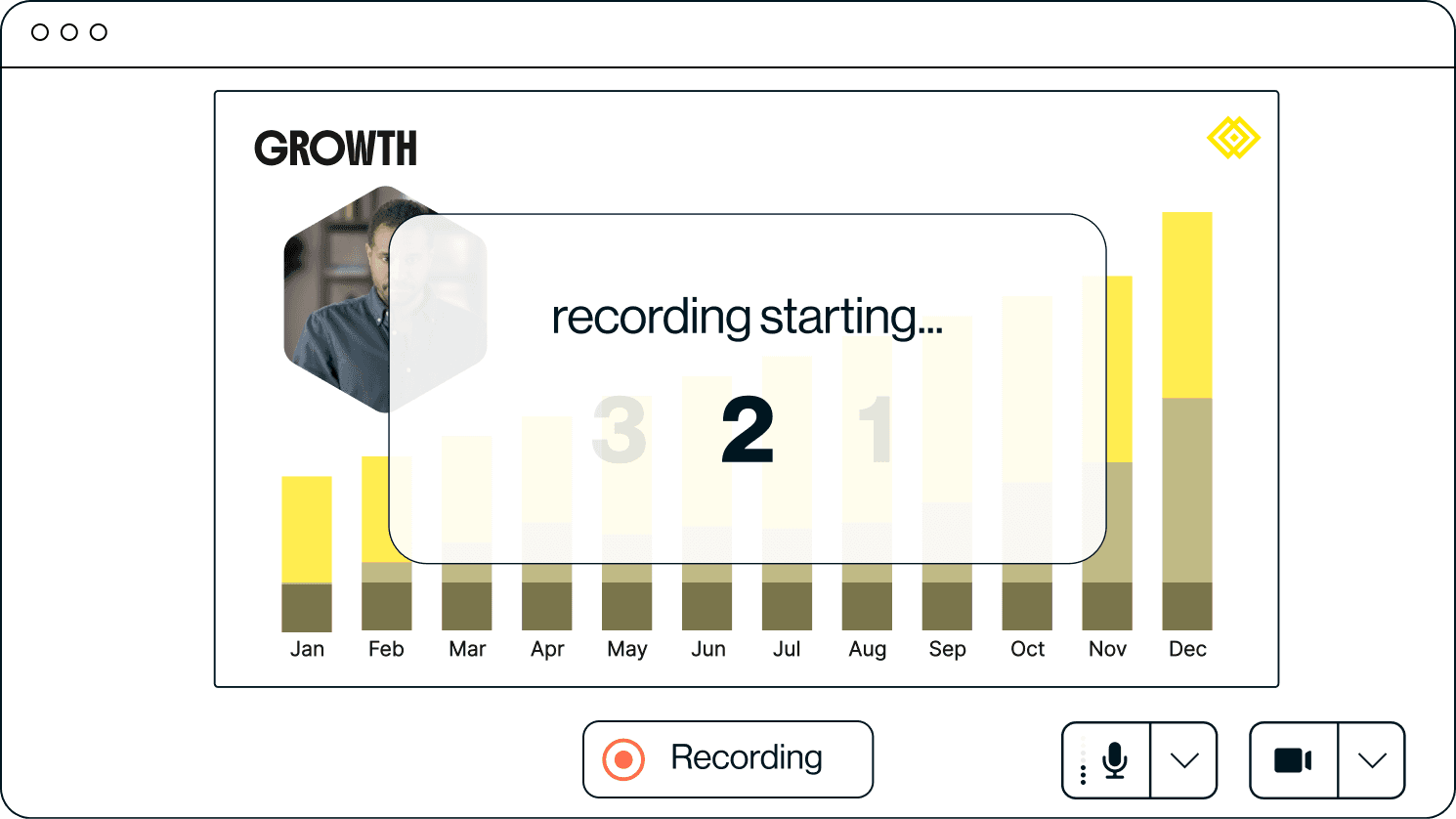Click the yellow diamond logo icon
This screenshot has height=819, width=1456.
pos(1233,138)
